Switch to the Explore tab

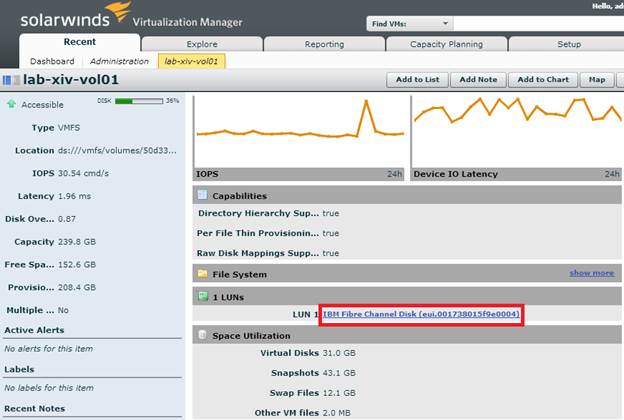pos(202,44)
